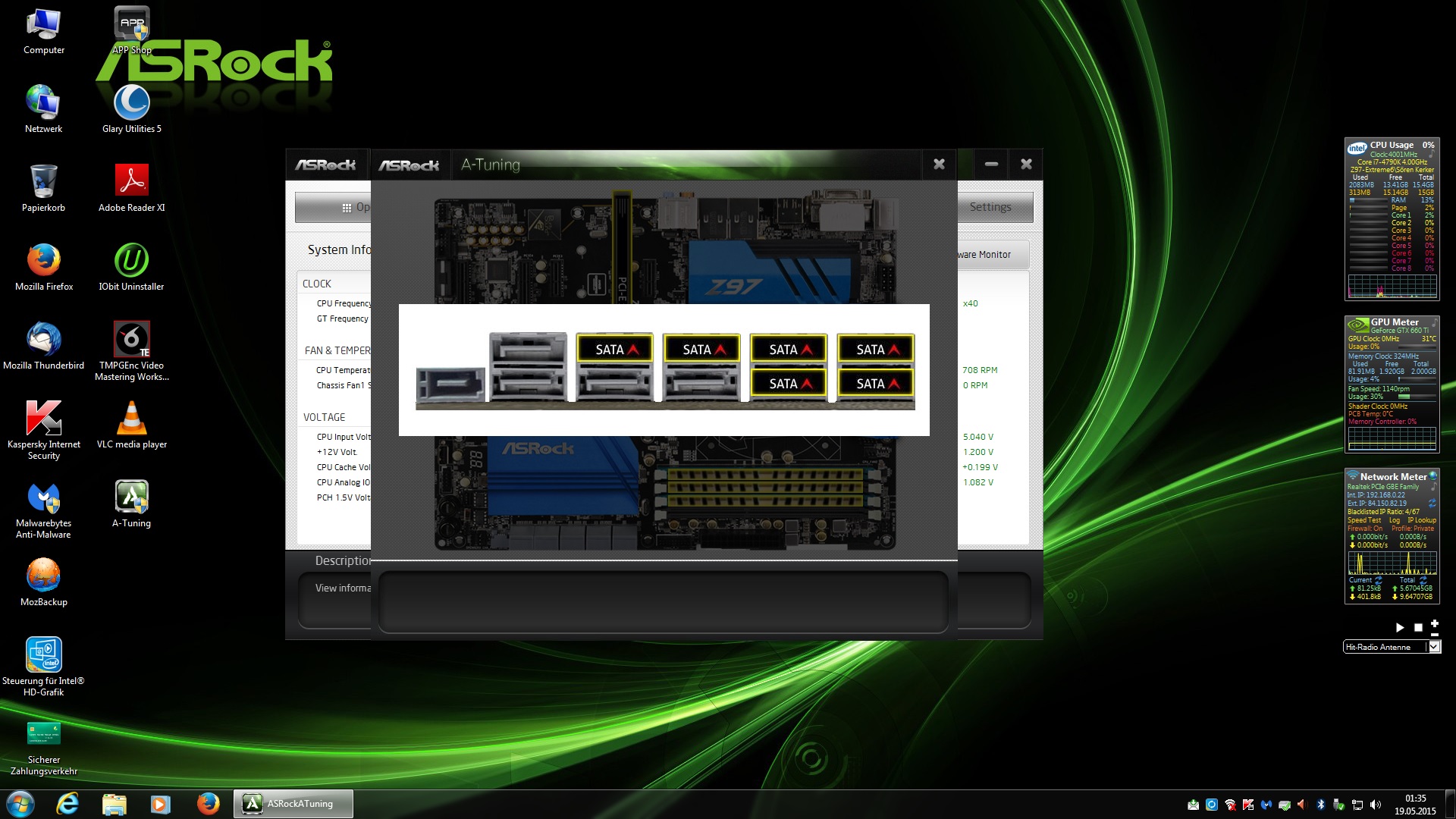Click IP Lookup link in Network Meter

[1422, 520]
